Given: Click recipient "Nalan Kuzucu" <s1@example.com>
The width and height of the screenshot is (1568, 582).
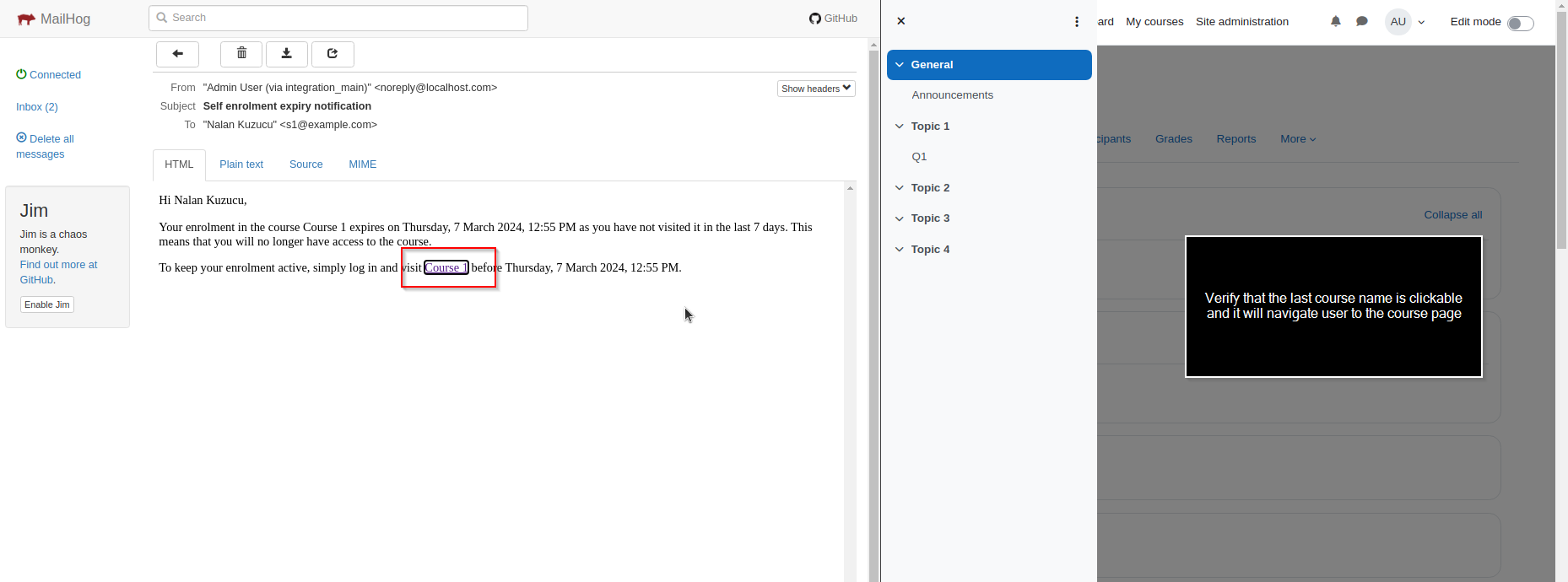Looking at the screenshot, I should click(290, 125).
